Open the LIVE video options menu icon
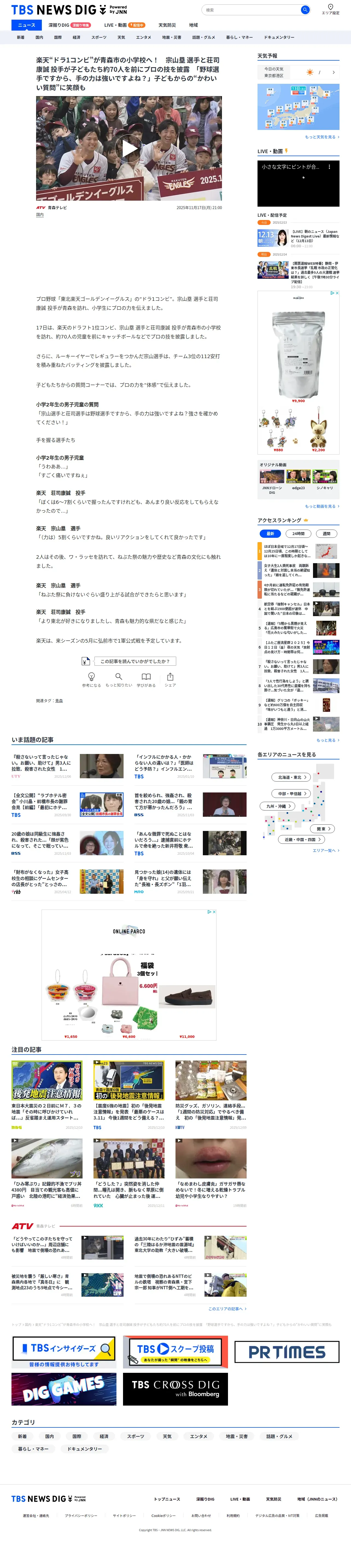The image size is (351, 1568). click(x=329, y=166)
